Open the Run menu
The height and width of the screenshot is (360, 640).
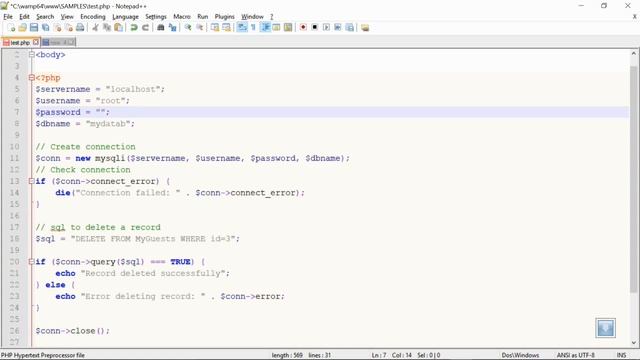click(x=202, y=17)
